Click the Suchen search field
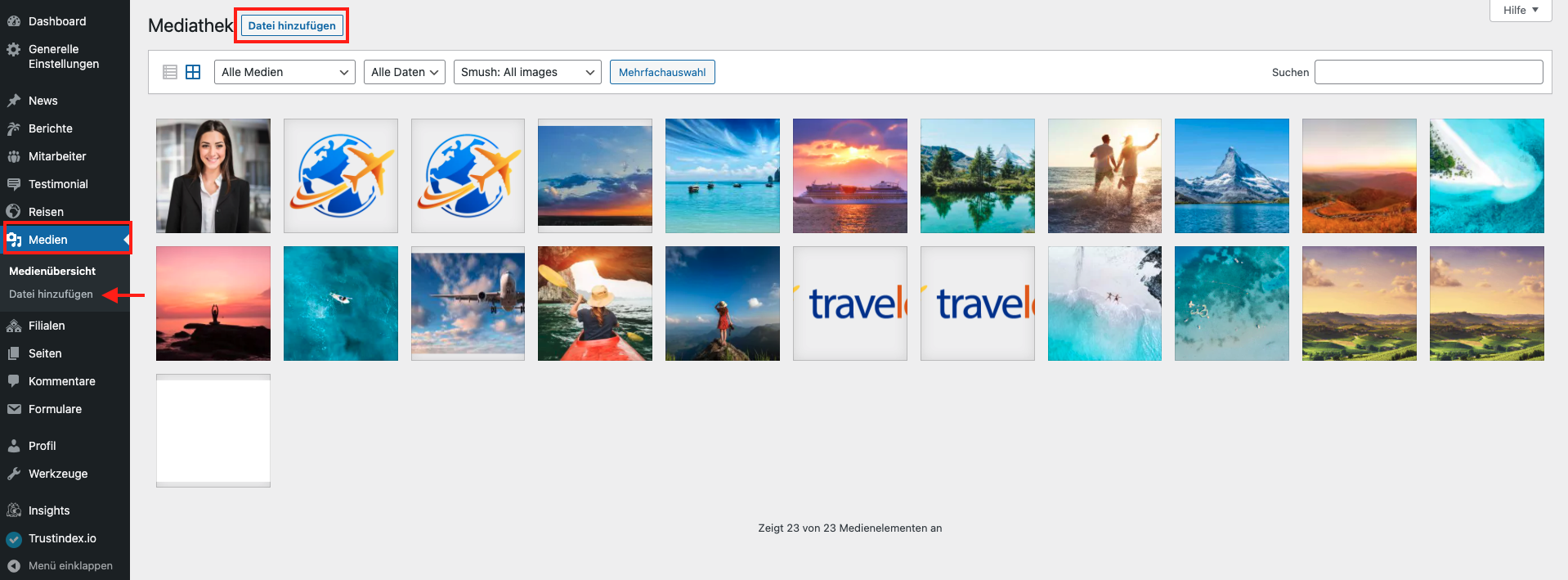The width and height of the screenshot is (1568, 580). [x=1428, y=72]
